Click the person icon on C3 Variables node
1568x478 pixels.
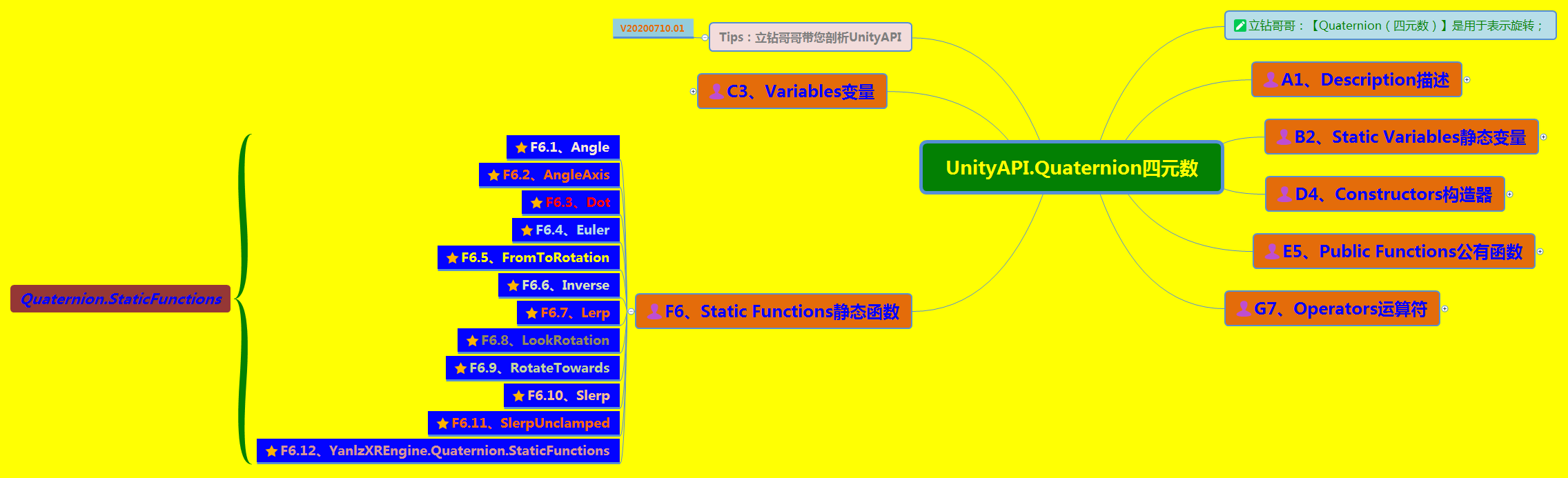pos(717,91)
